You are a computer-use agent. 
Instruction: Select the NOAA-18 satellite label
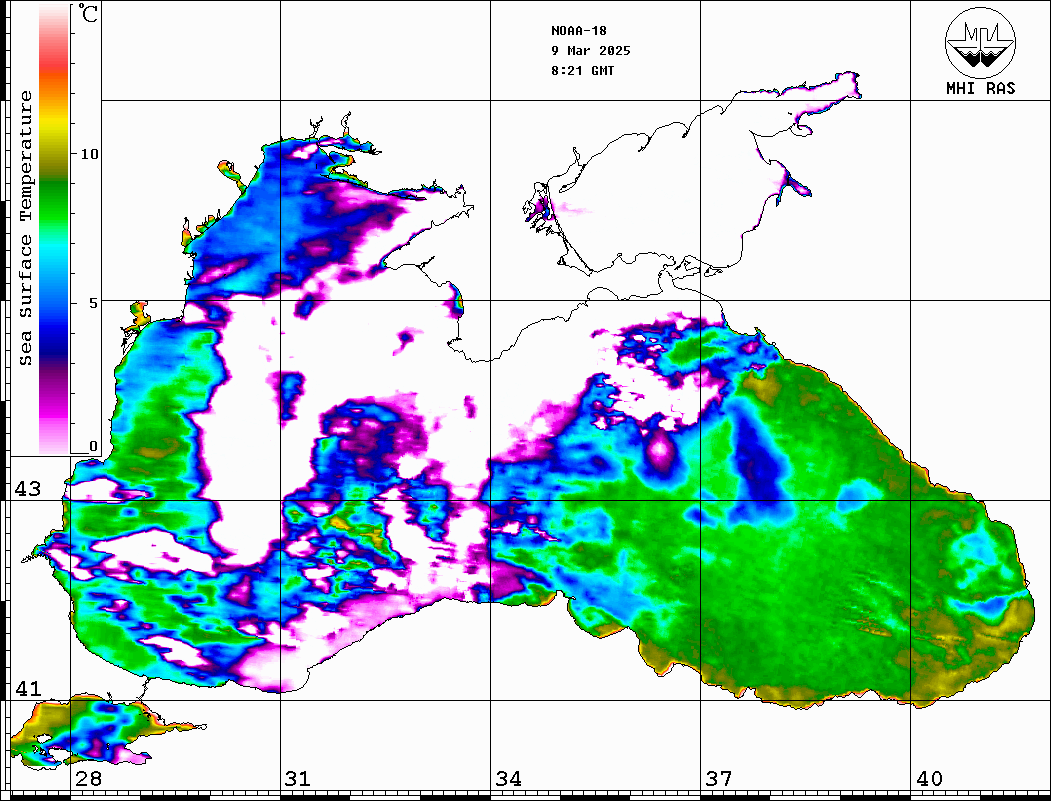[x=578, y=30]
